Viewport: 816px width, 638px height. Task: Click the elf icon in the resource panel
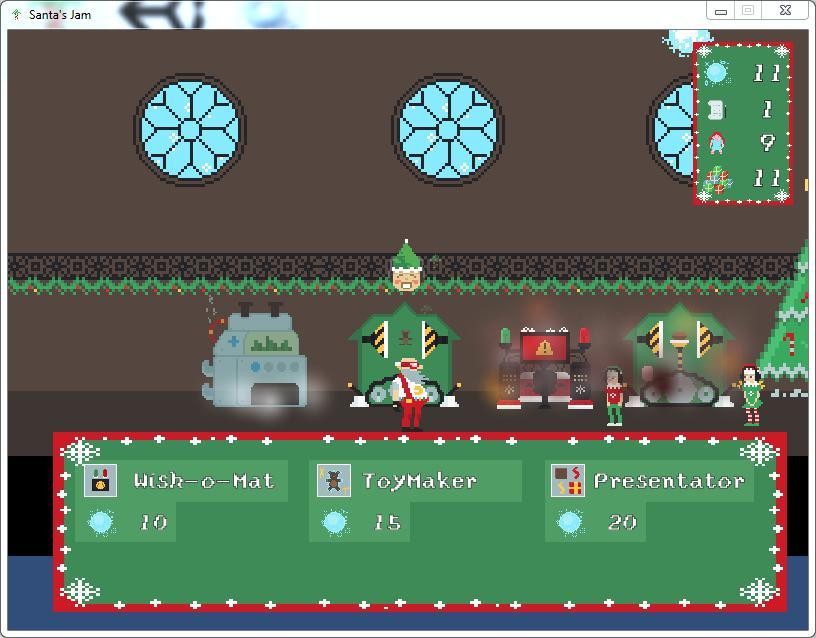[714, 141]
